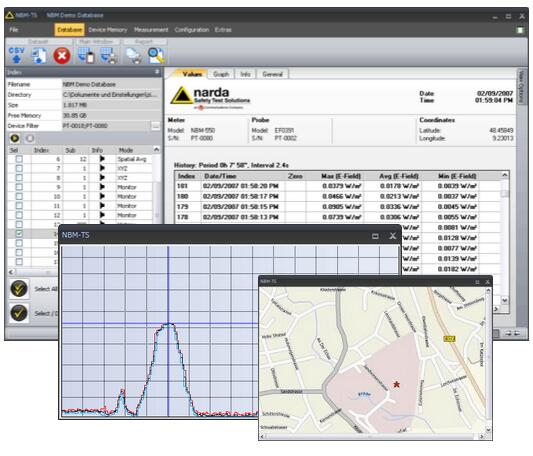Click the info arrow of index 9 row
The height and width of the screenshot is (456, 533).
tap(102, 187)
